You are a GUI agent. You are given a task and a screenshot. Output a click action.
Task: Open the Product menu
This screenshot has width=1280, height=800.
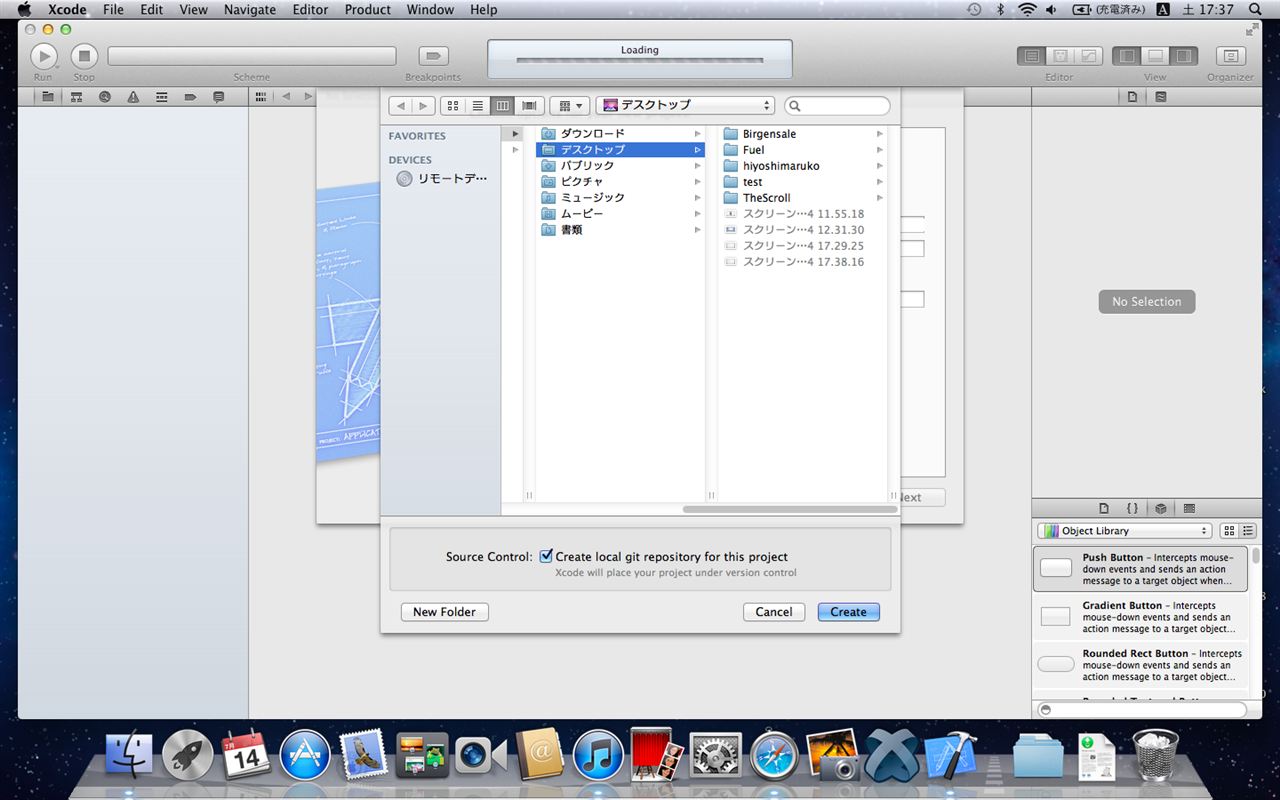368,9
